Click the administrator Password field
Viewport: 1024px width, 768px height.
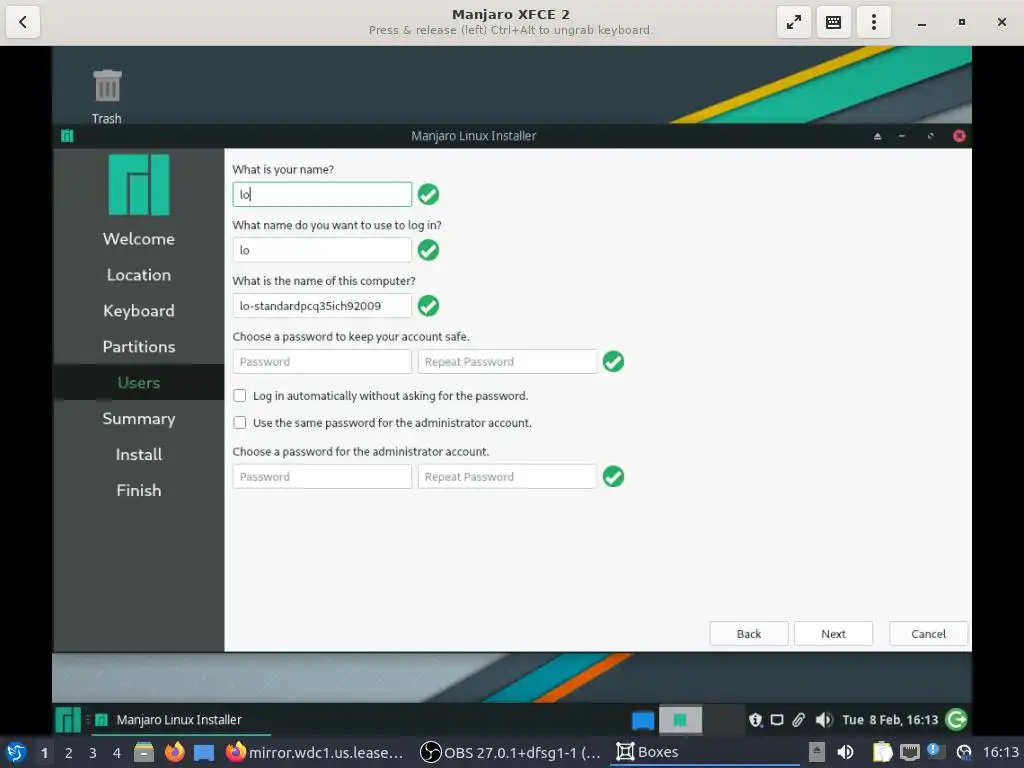[322, 477]
